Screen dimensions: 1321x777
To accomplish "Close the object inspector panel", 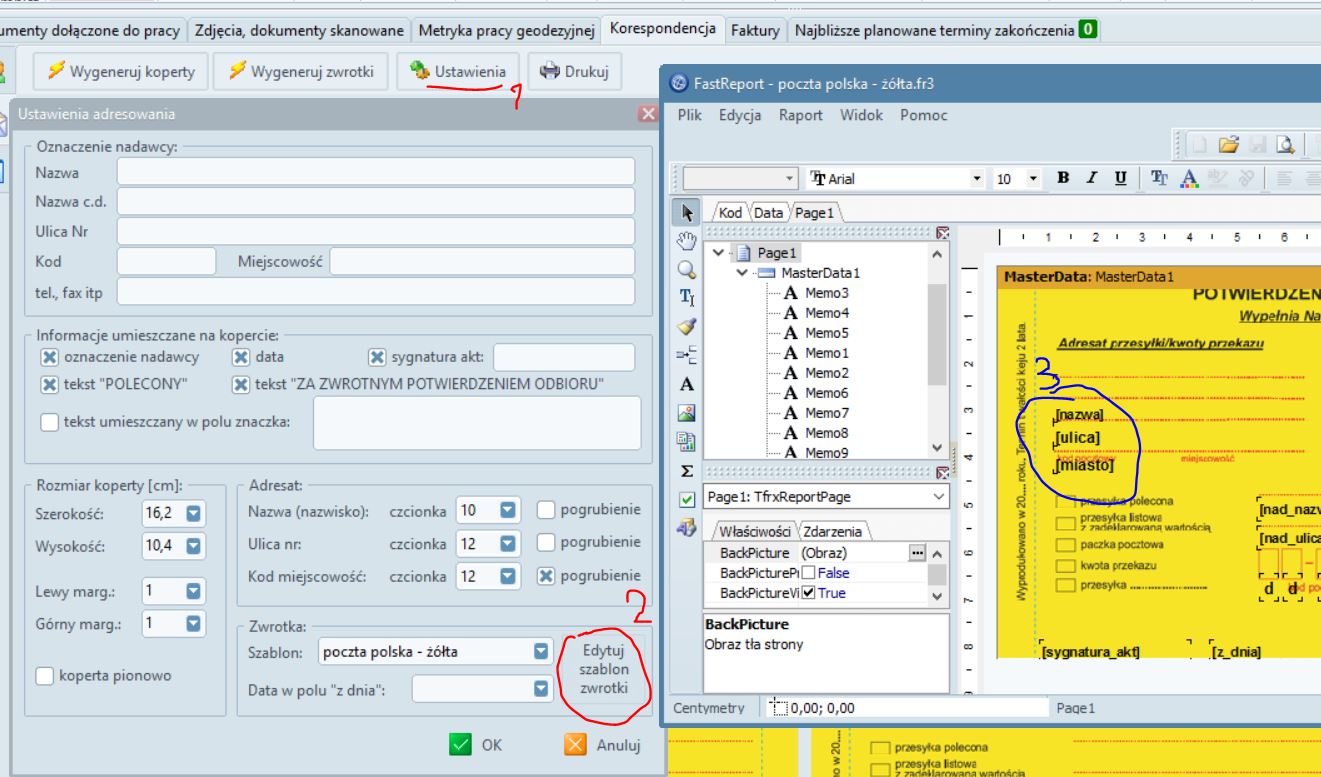I will 942,472.
